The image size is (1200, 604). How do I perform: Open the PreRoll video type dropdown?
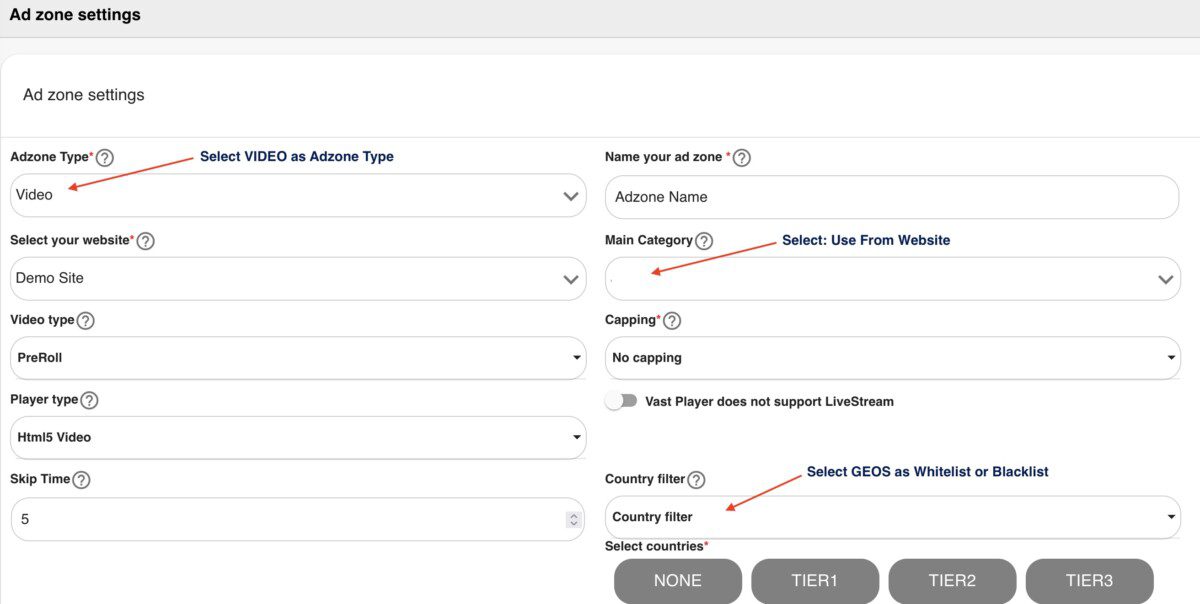(298, 358)
